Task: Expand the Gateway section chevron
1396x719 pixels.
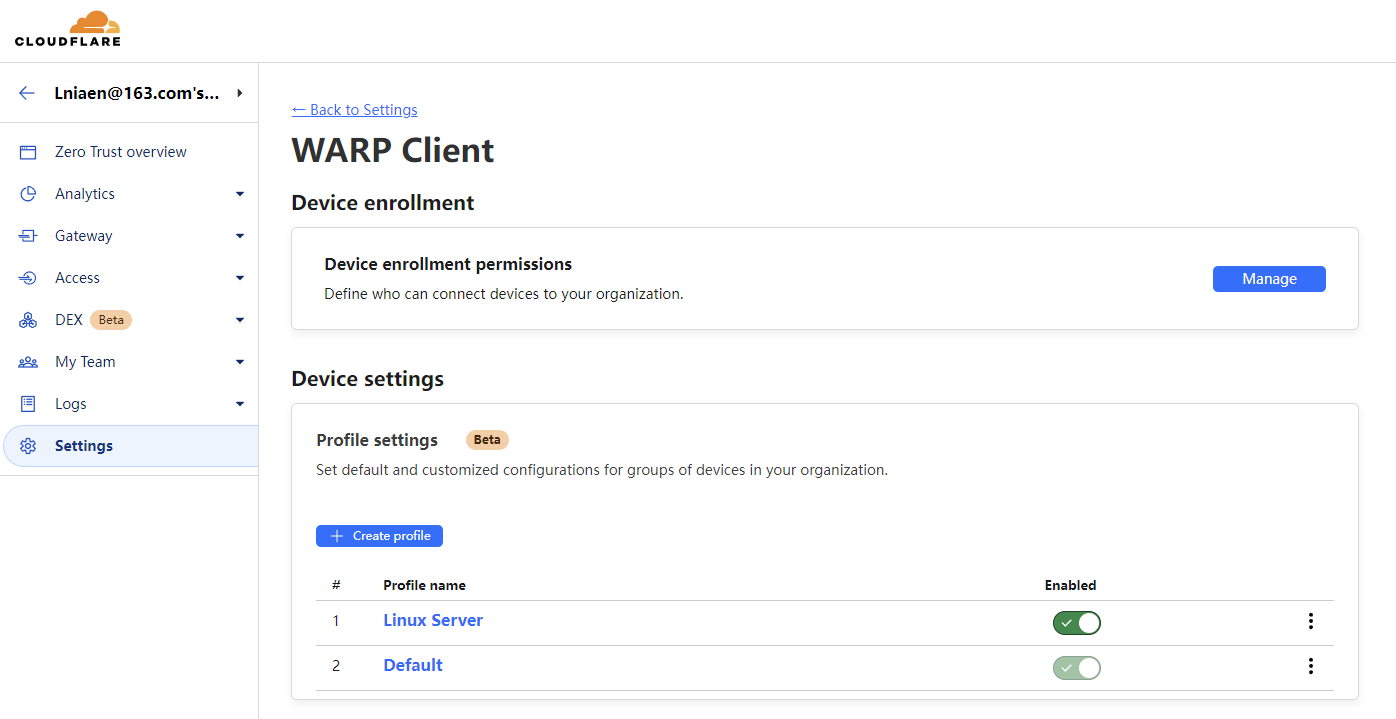Action: tap(240, 236)
